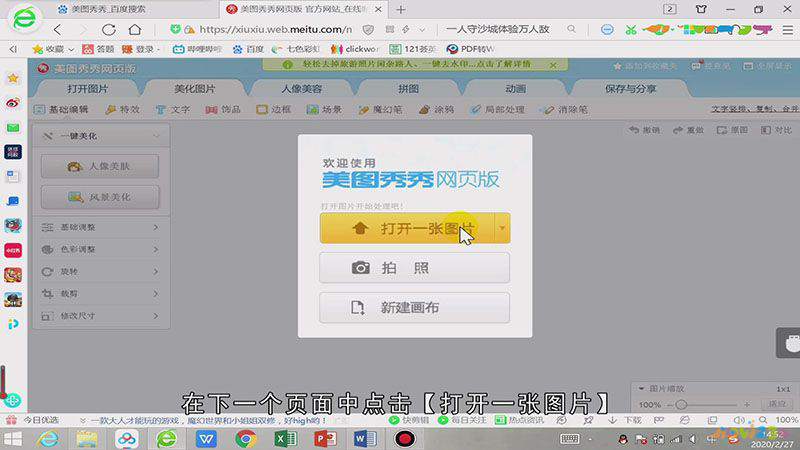Open File Explorer from the taskbar
Image resolution: width=800 pixels, height=450 pixels.
click(87, 439)
